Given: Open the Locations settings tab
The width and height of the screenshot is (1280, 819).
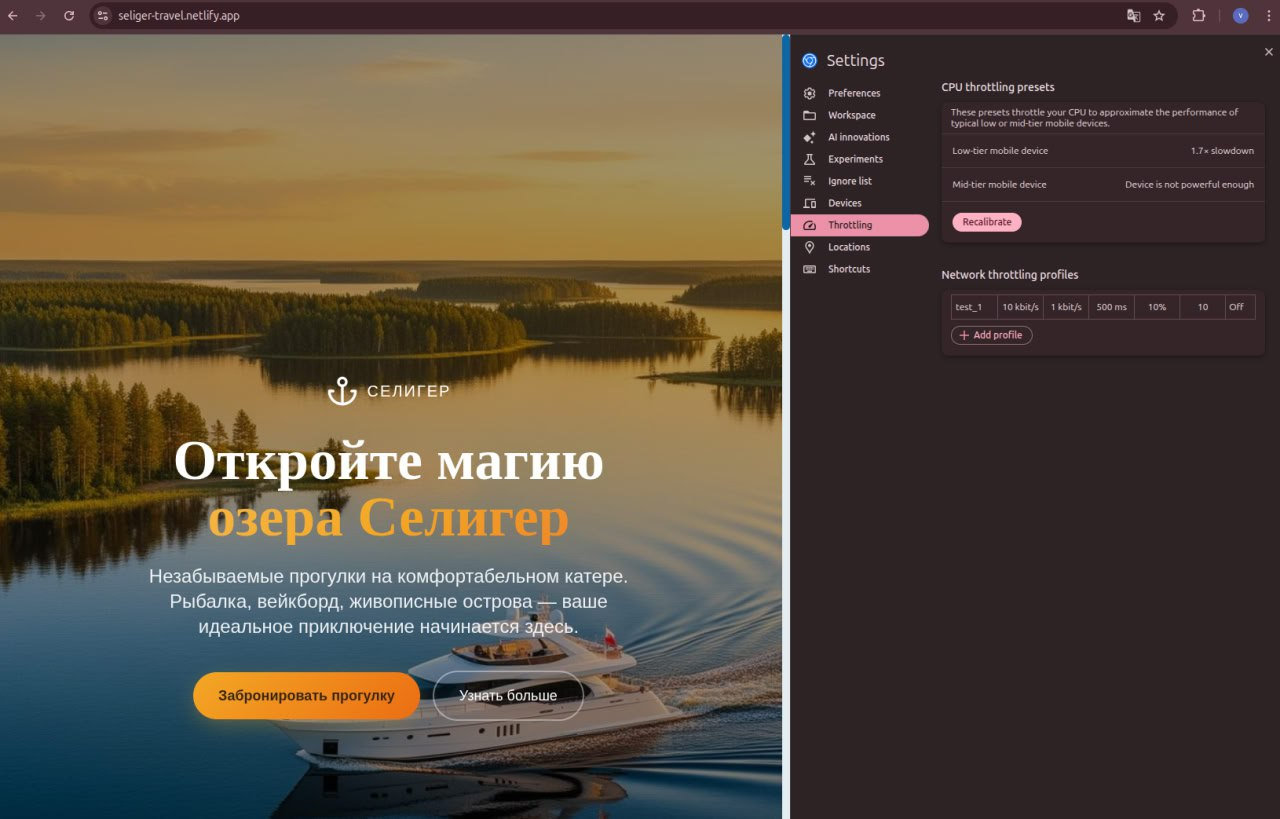Looking at the screenshot, I should tap(848, 247).
